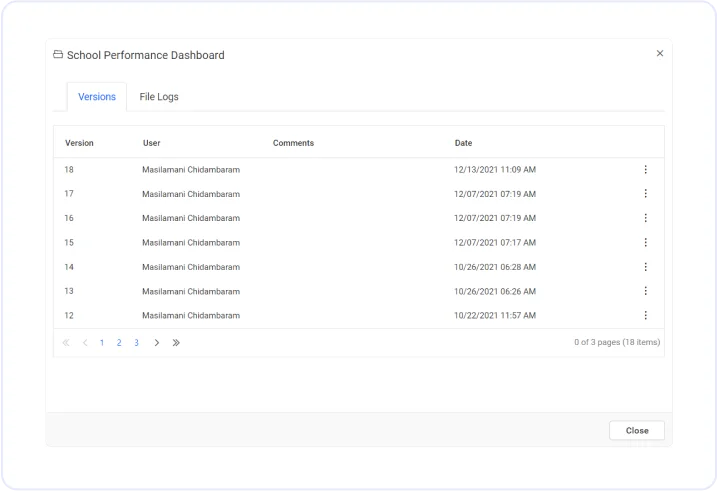The width and height of the screenshot is (717, 491).
Task: Click date 10/26/2021 06:26 AM
Action: [x=495, y=291]
